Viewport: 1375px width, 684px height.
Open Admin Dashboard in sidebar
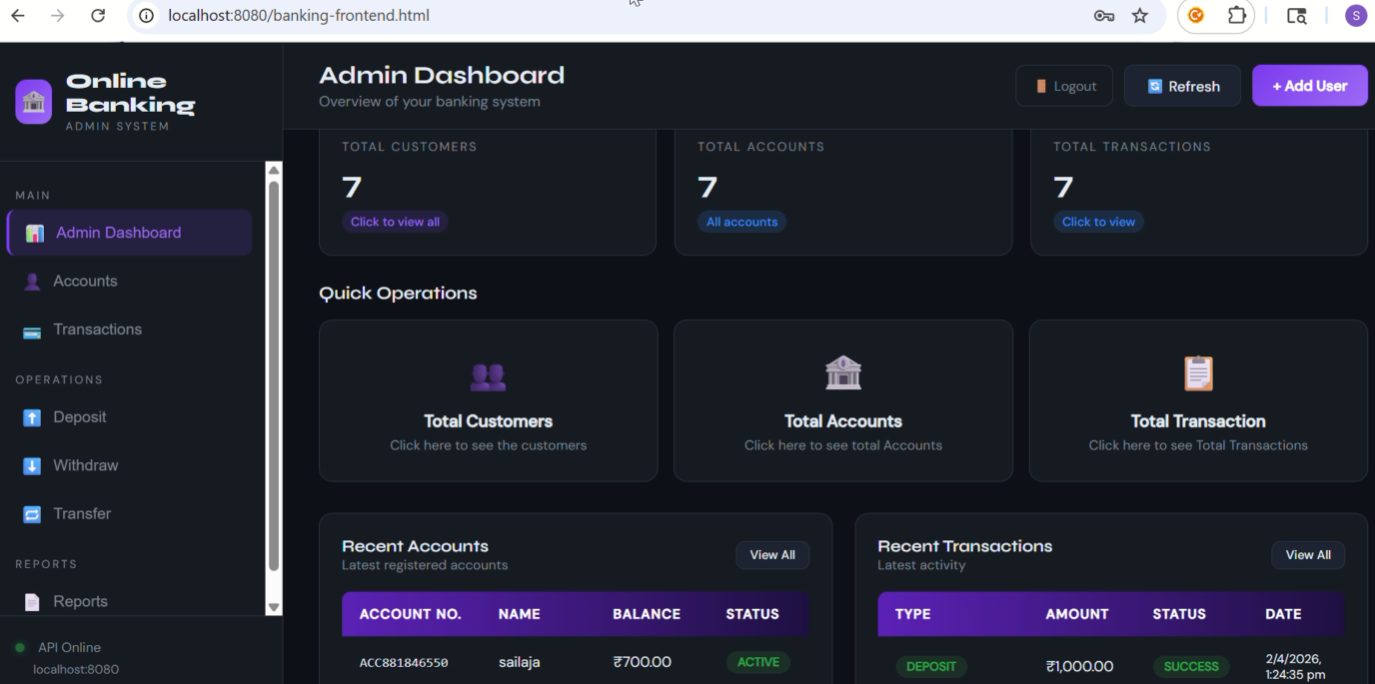pos(129,233)
